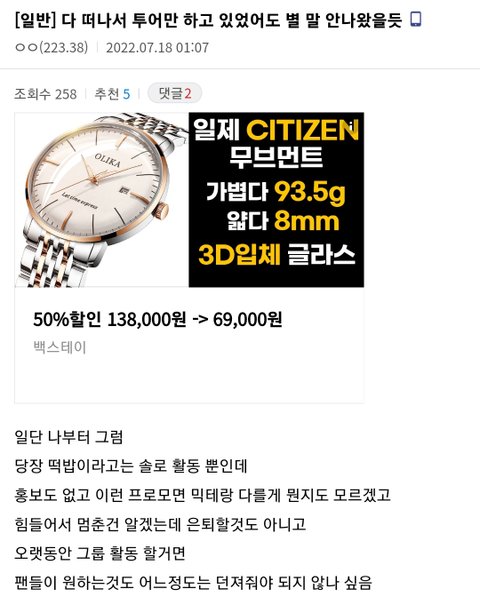Click the rose gold watch crown
Viewport: 480px width, 613px height.
[x=161, y=210]
